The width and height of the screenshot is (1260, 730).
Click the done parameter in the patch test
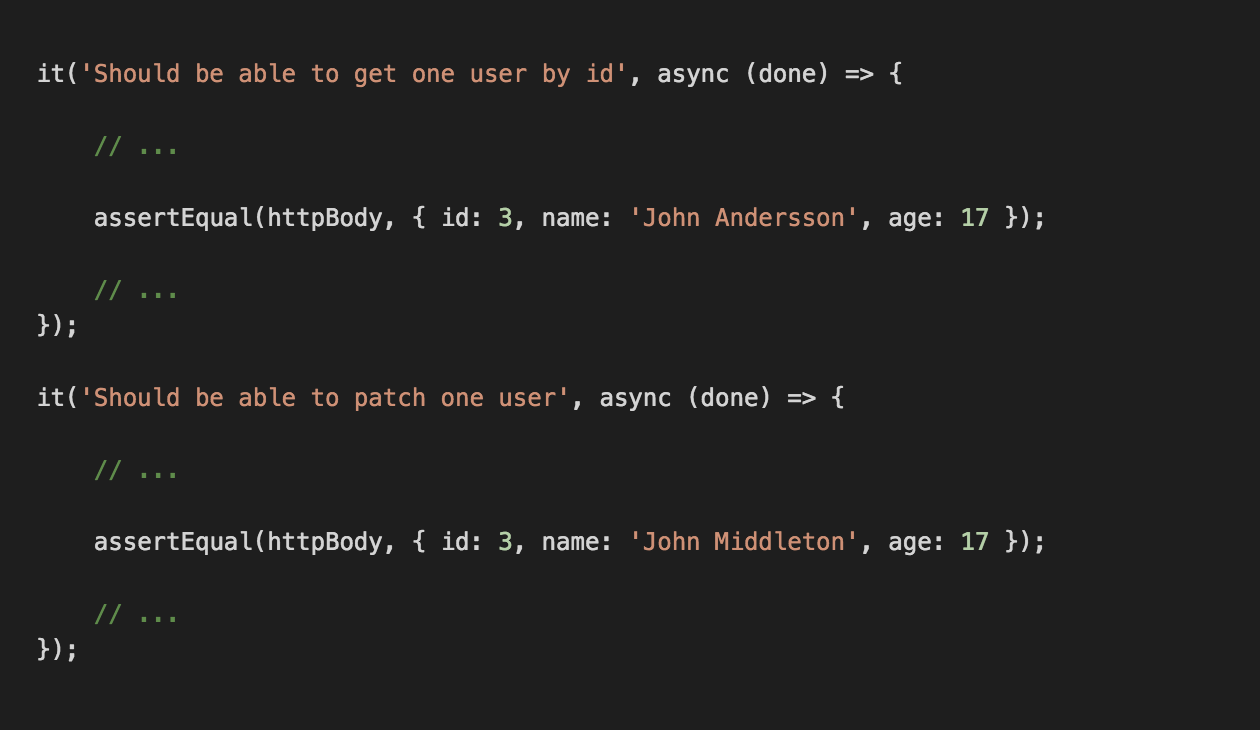(x=729, y=398)
